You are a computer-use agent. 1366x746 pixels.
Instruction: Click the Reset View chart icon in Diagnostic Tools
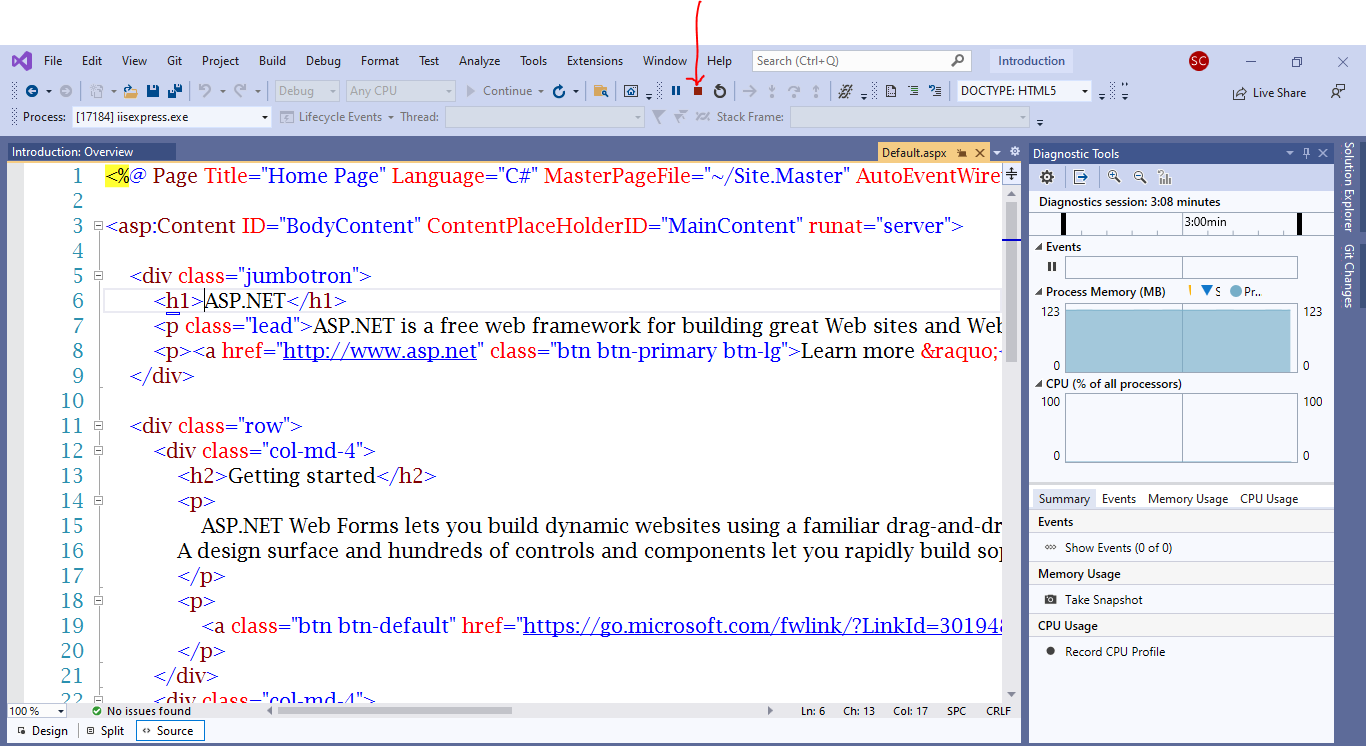coord(1164,177)
